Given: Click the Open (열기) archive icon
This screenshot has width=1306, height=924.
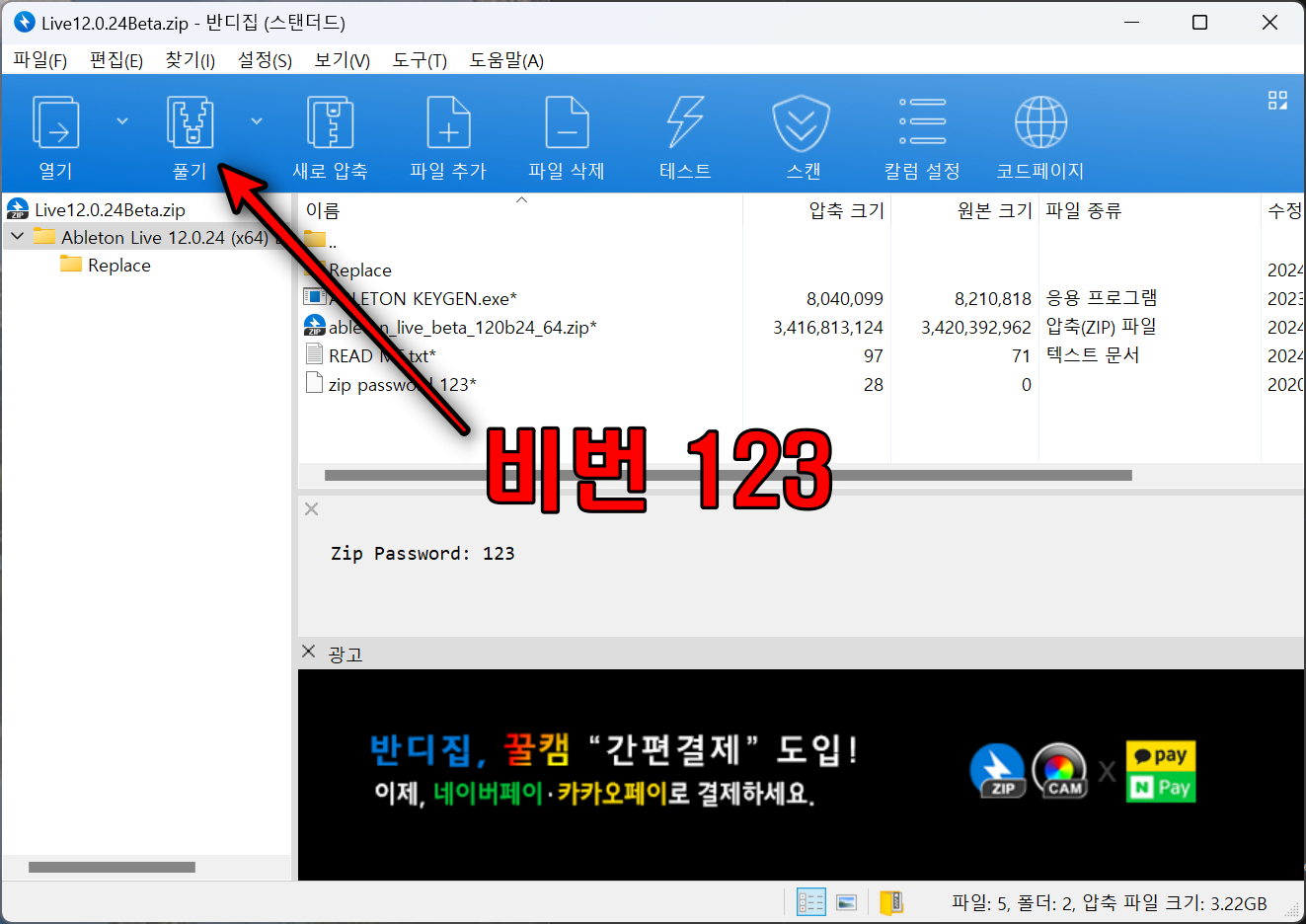Looking at the screenshot, I should tap(56, 122).
